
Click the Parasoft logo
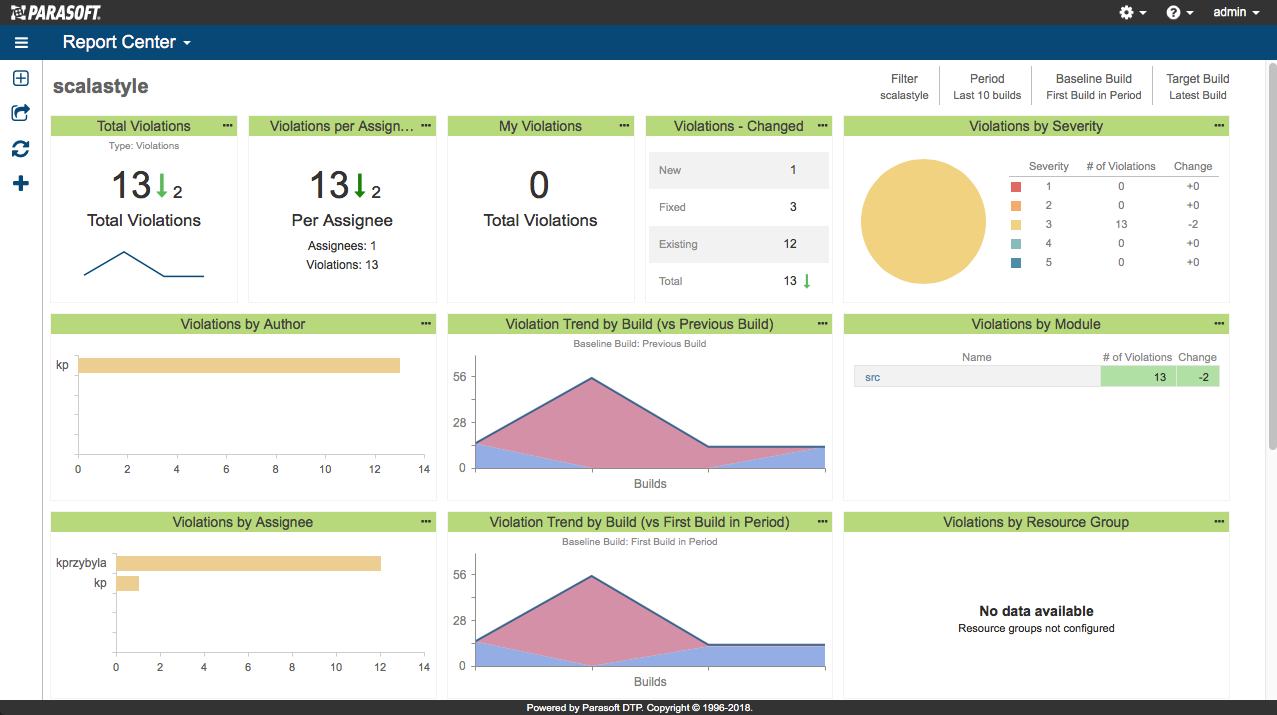[55, 12]
